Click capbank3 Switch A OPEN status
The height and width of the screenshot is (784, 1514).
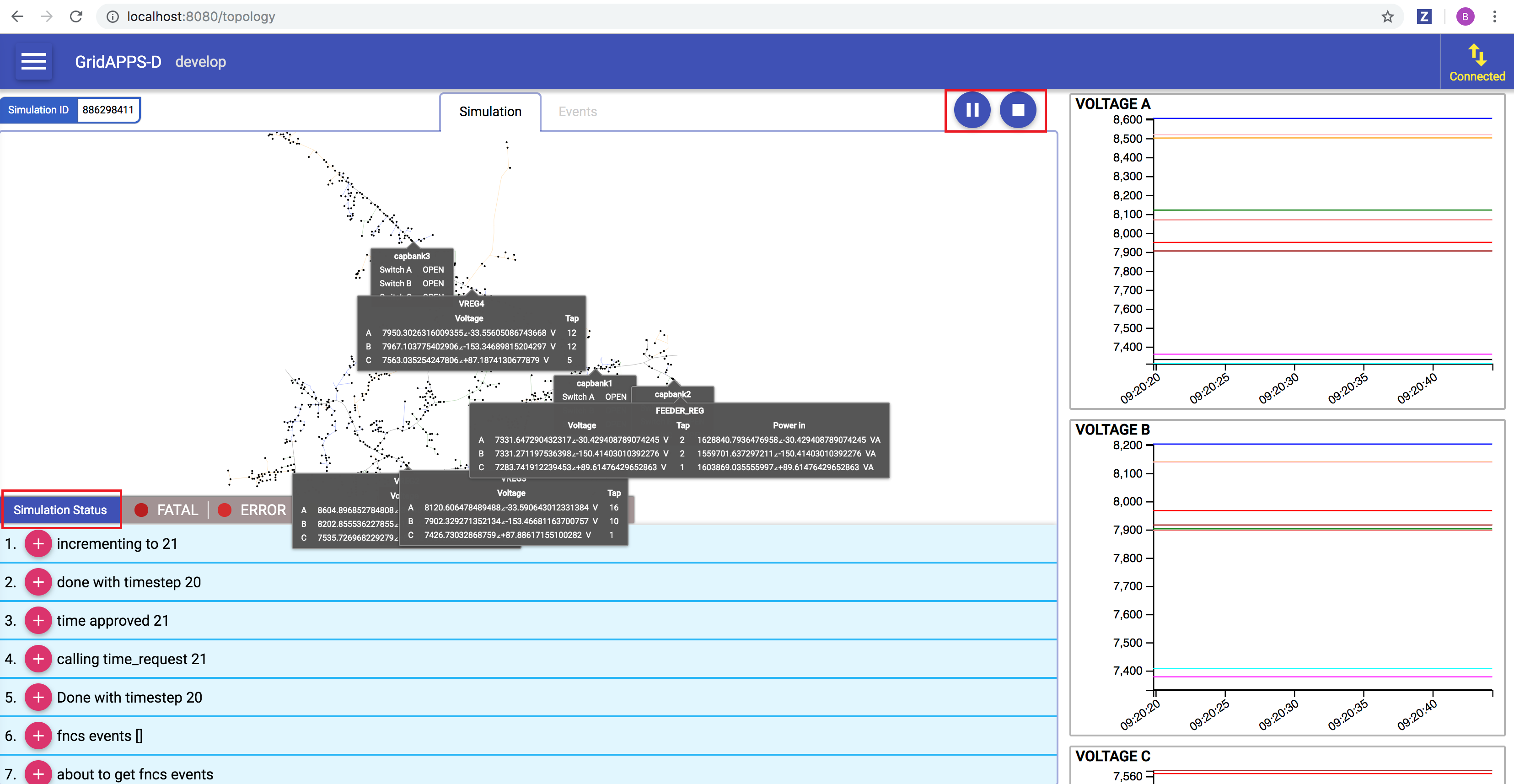[433, 270]
